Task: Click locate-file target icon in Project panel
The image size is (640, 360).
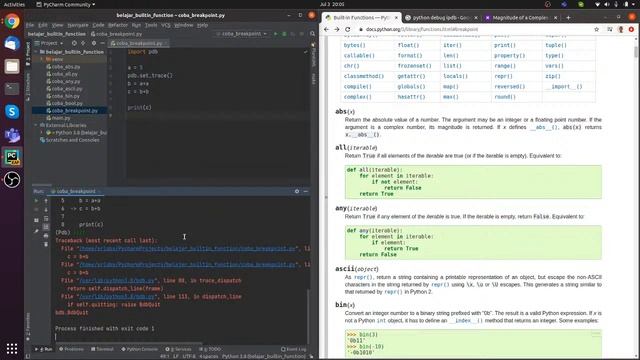Action: pos(74,43)
